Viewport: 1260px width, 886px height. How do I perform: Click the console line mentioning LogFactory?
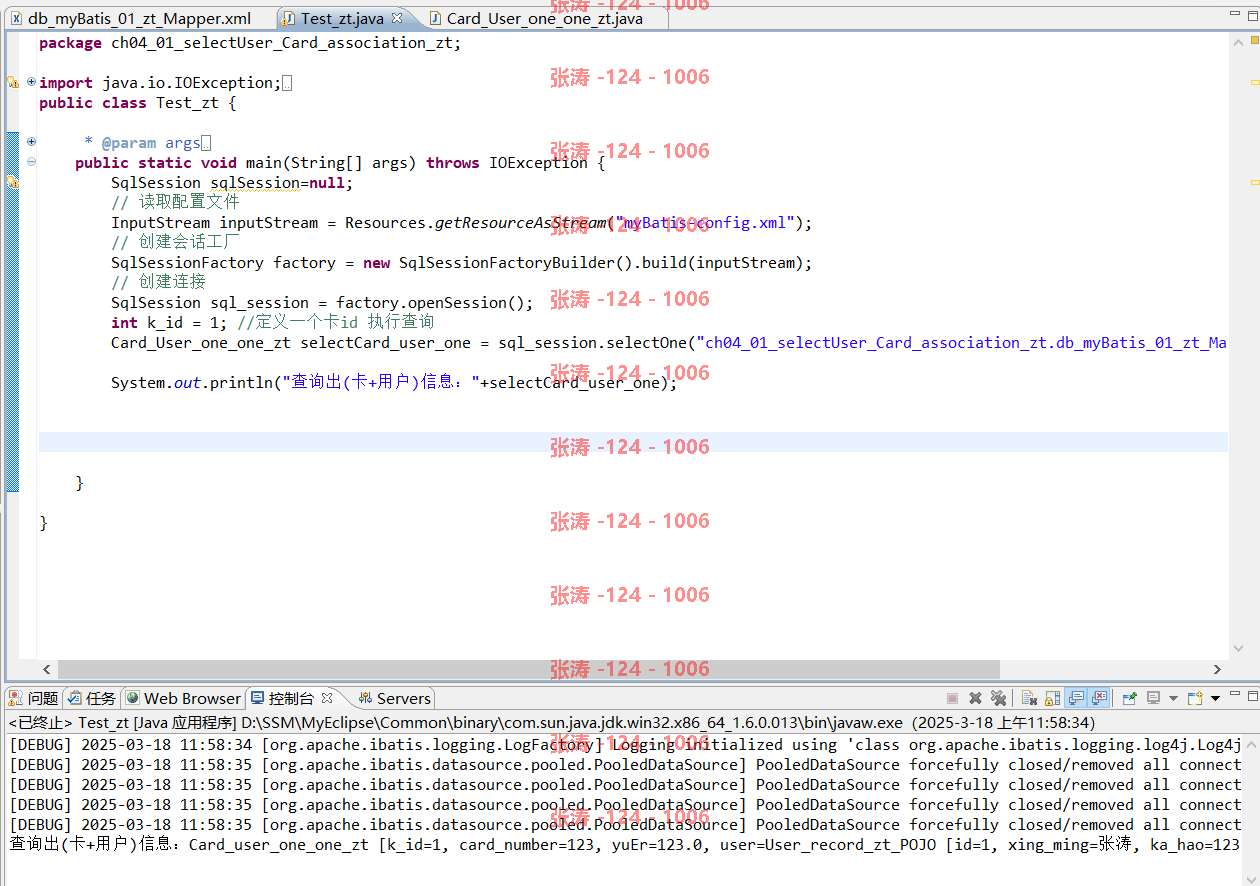625,744
